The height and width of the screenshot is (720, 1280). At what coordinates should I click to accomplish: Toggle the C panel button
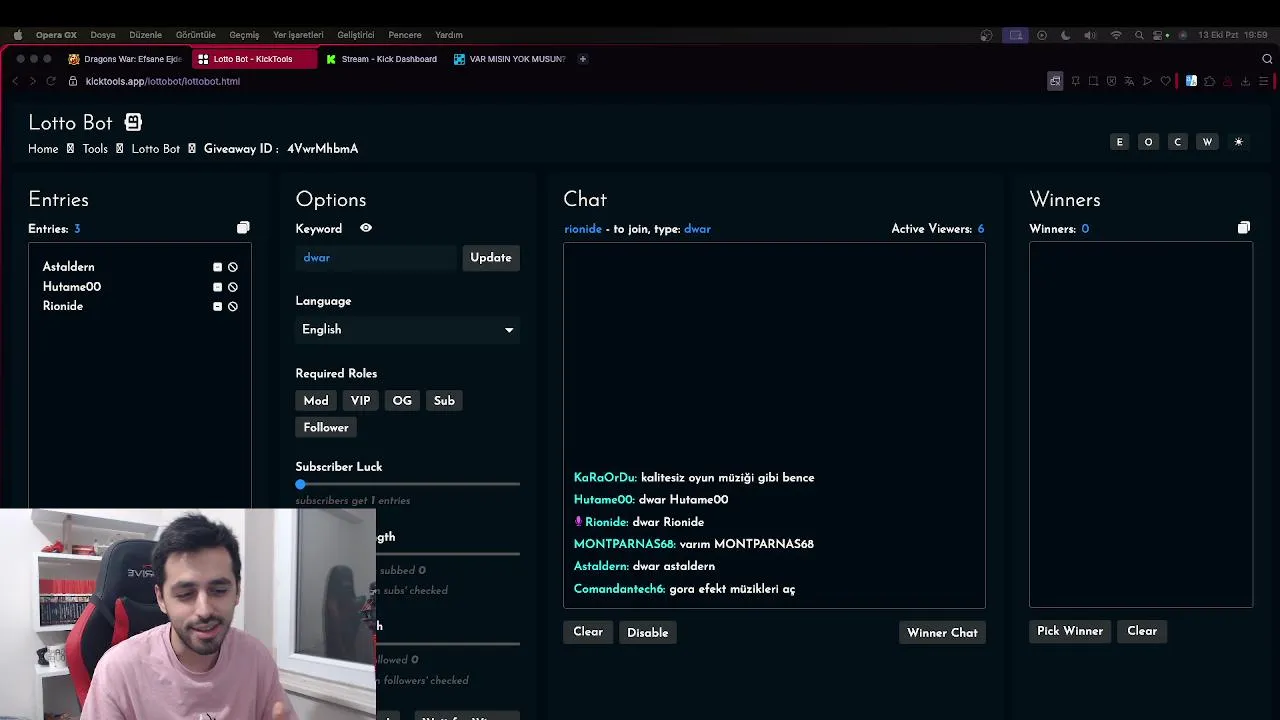pos(1177,142)
